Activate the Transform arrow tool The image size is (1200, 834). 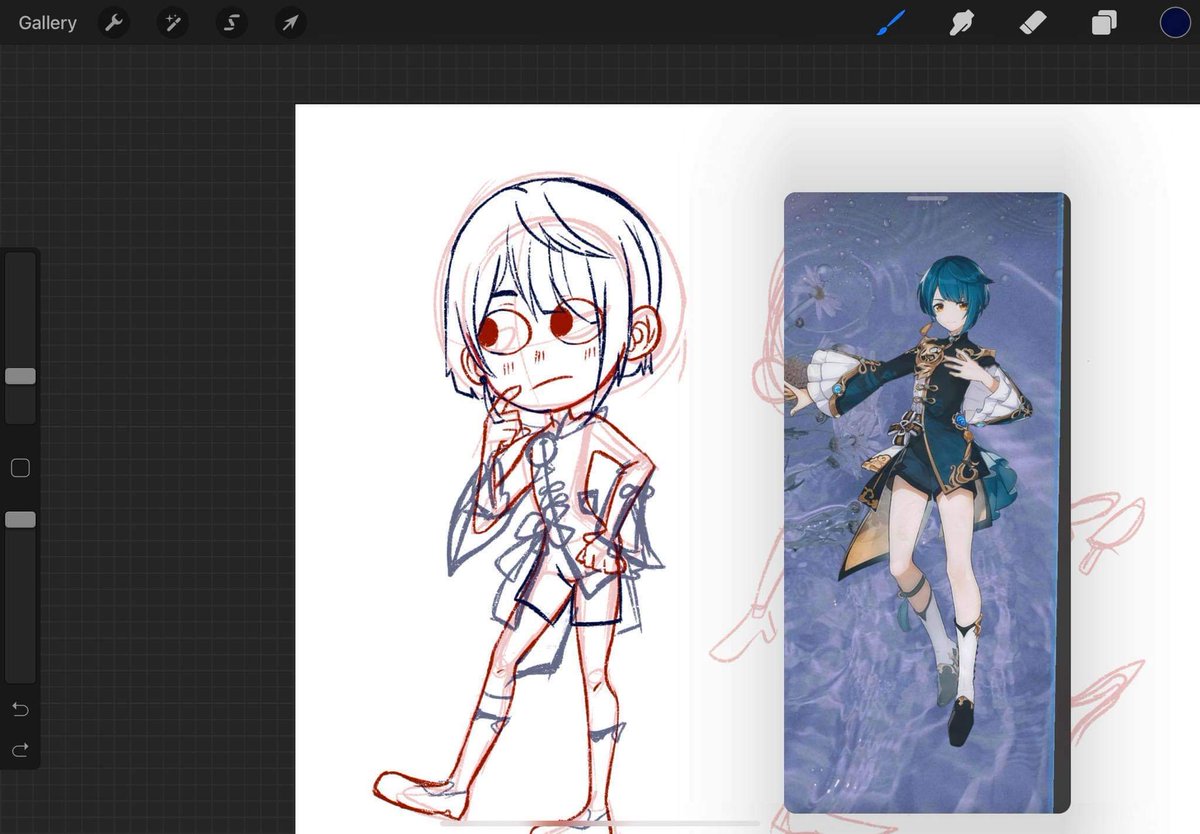coord(290,23)
